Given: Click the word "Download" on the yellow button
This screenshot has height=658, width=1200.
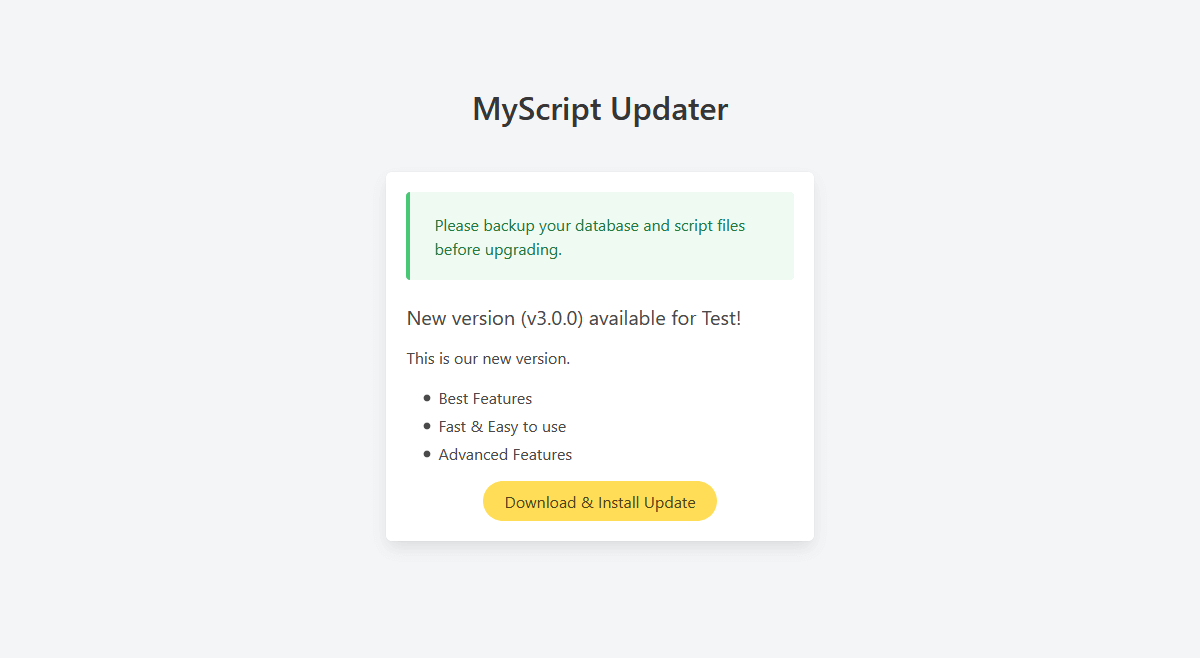Looking at the screenshot, I should 540,503.
